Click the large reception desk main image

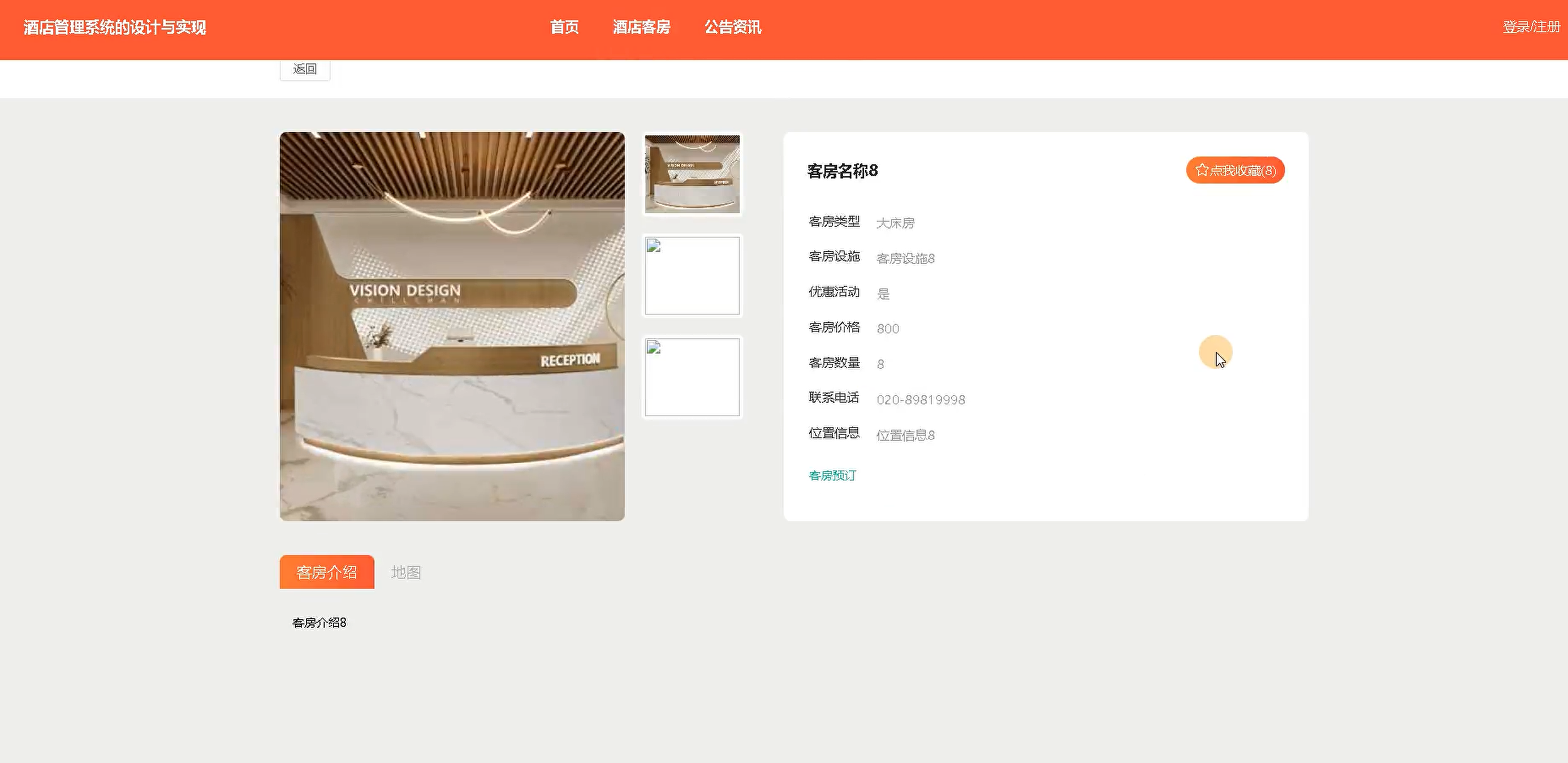[x=452, y=326]
